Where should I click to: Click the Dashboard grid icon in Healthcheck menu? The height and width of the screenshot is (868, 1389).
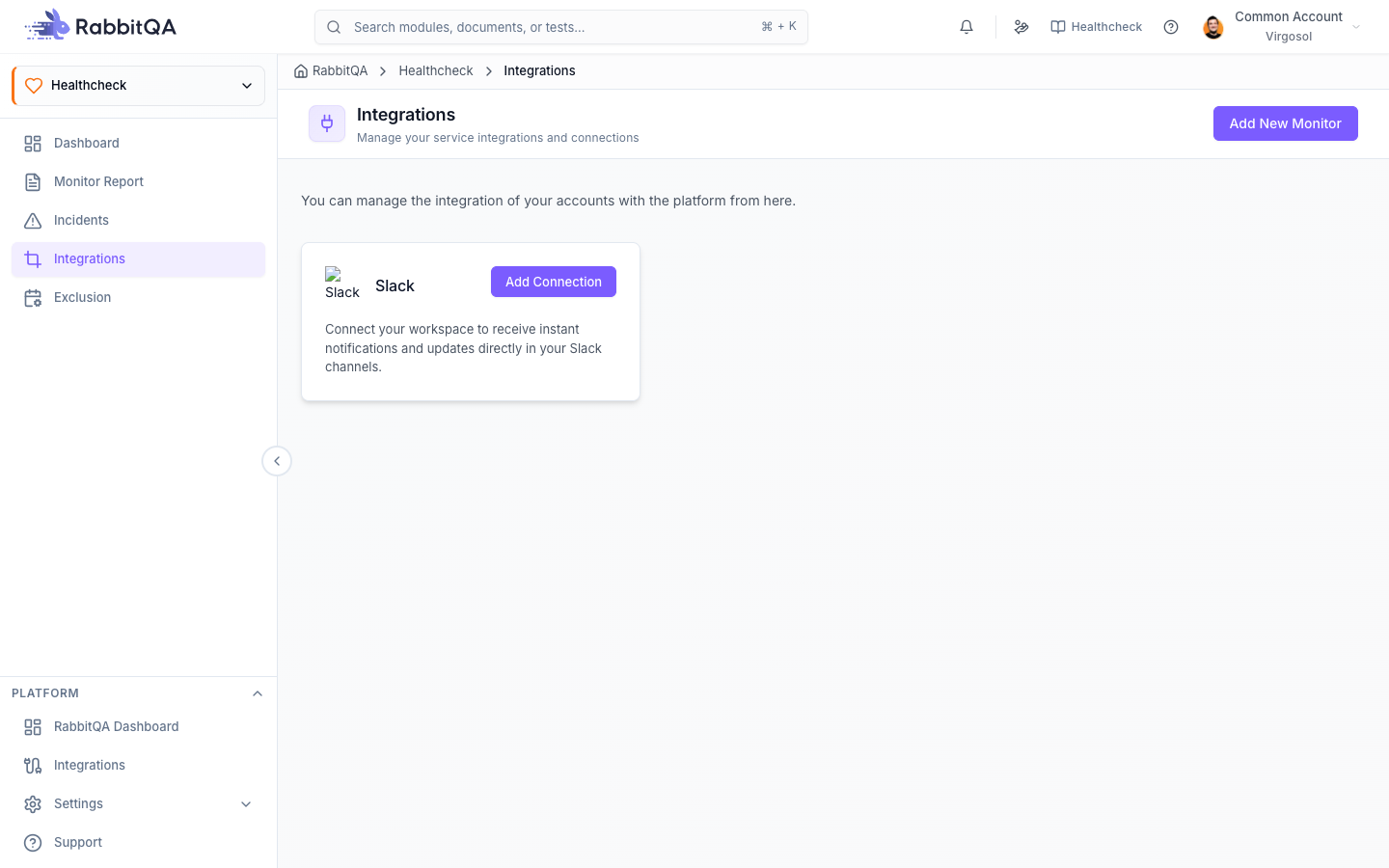[x=33, y=143]
